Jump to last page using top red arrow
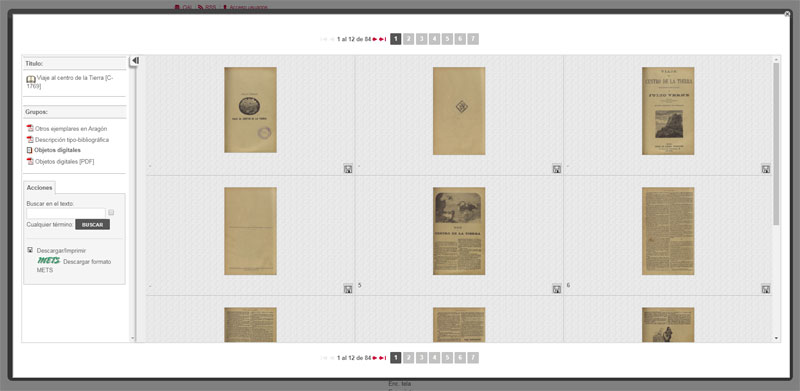The image size is (800, 391). tap(383, 39)
